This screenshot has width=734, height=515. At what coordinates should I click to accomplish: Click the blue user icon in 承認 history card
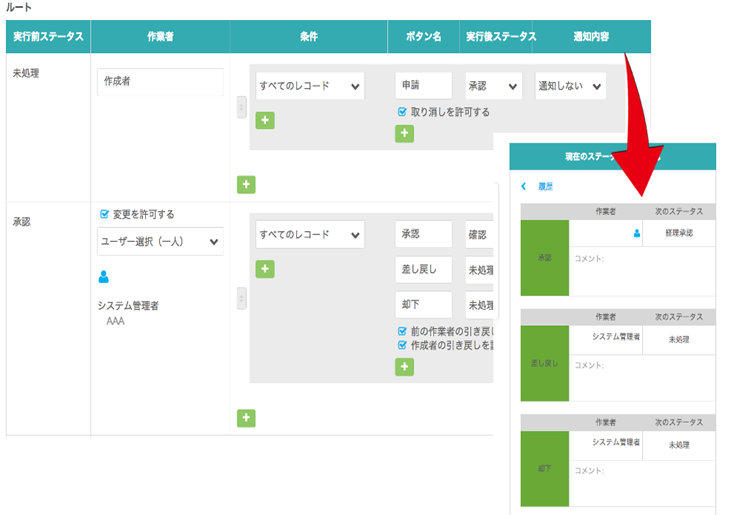click(636, 233)
